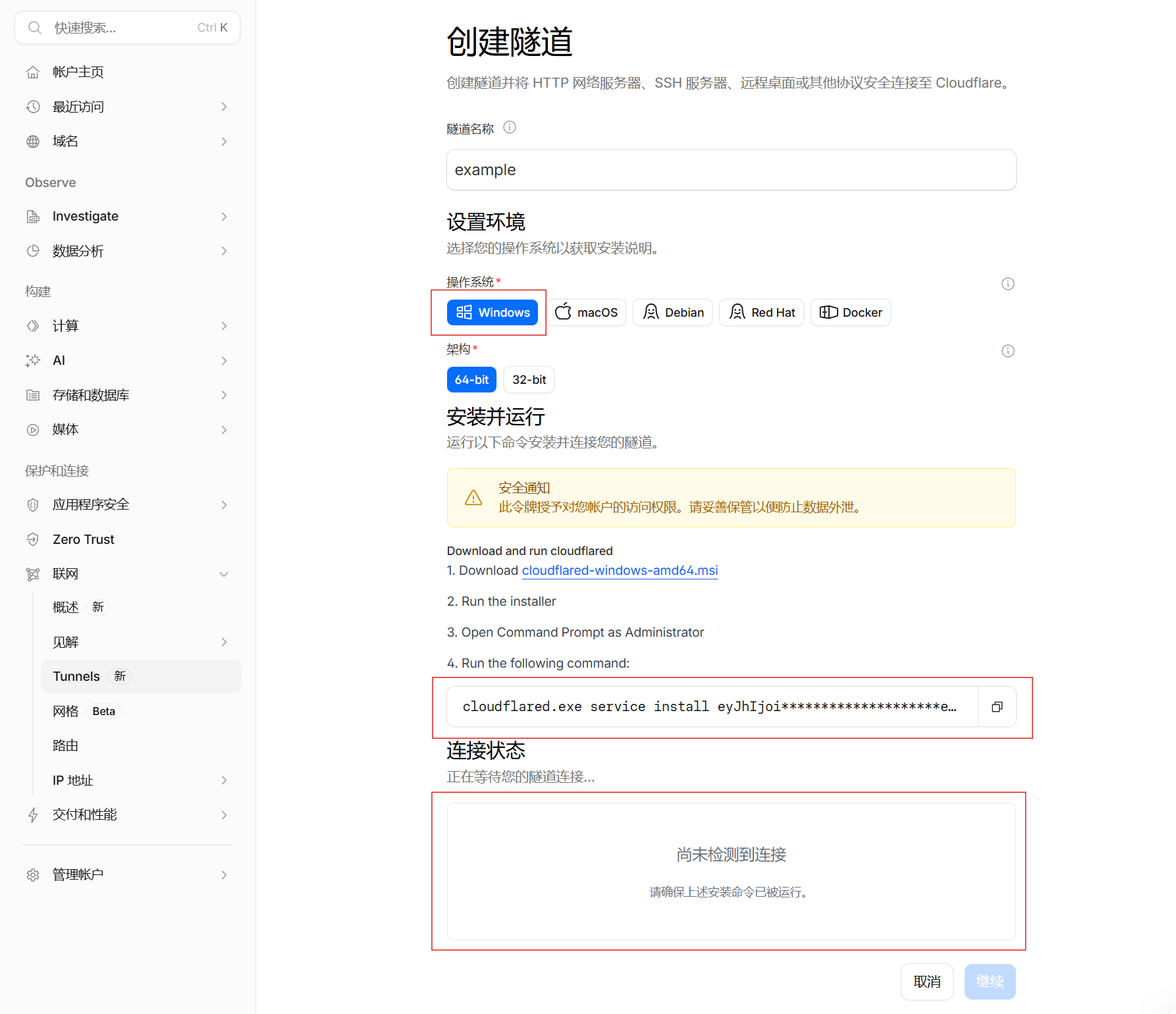The width and height of the screenshot is (1176, 1014).
Task: Collapse the 联网 section chevron
Action: [224, 574]
